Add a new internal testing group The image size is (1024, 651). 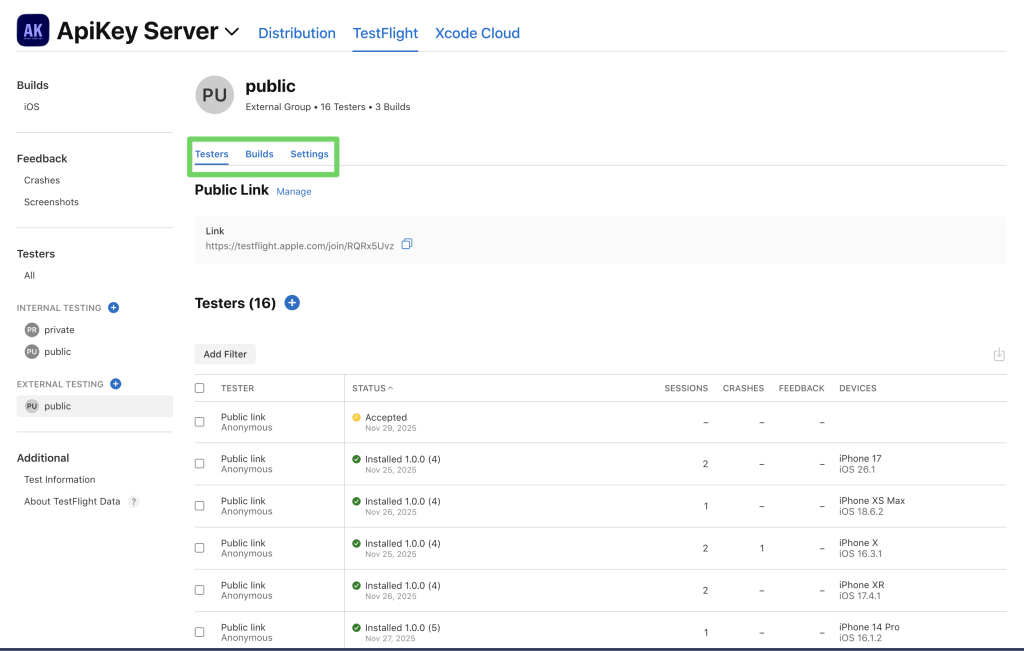pos(113,308)
